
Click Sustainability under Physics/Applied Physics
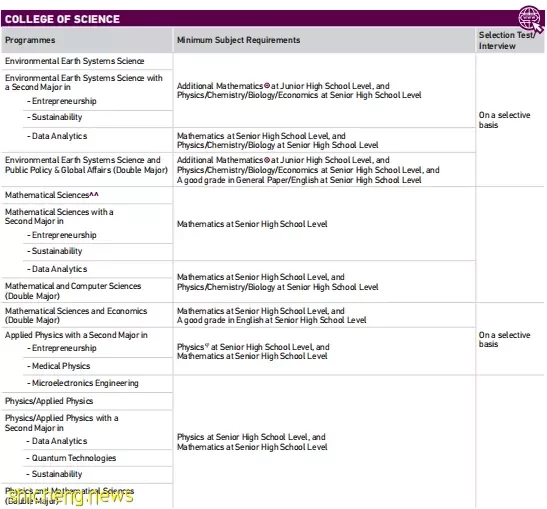(x=54, y=474)
